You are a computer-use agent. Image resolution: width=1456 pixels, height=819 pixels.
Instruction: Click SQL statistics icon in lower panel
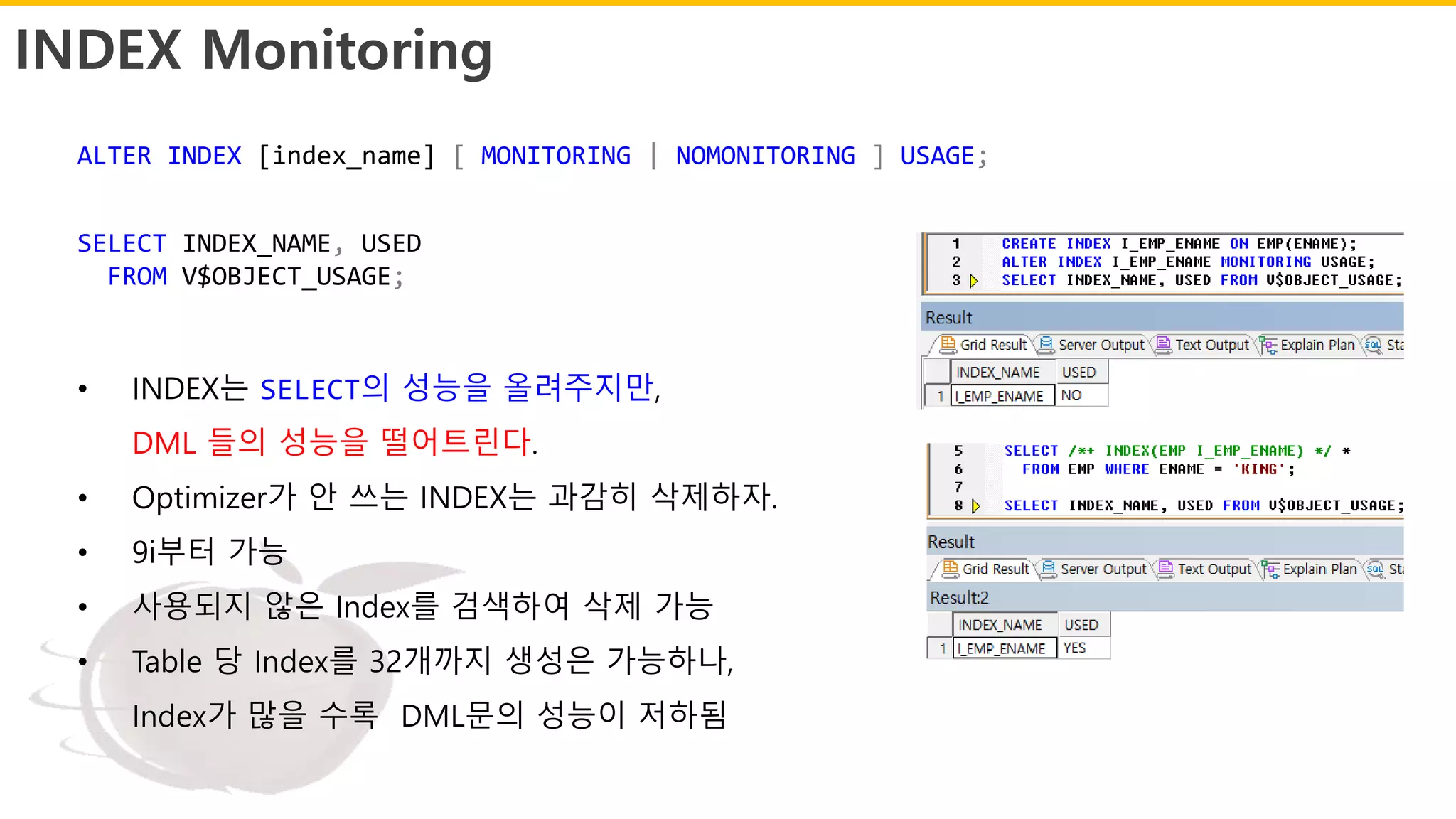(1375, 569)
